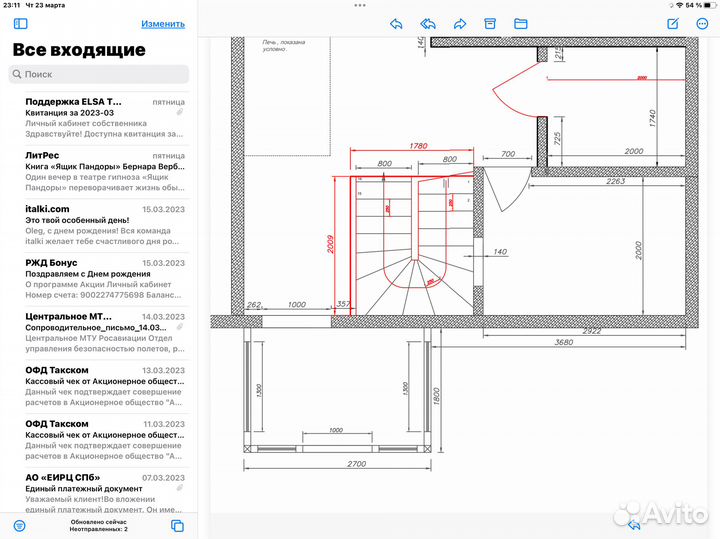Open the more options ellipsis menu
Viewport: 720px width, 539px height.
702,23
